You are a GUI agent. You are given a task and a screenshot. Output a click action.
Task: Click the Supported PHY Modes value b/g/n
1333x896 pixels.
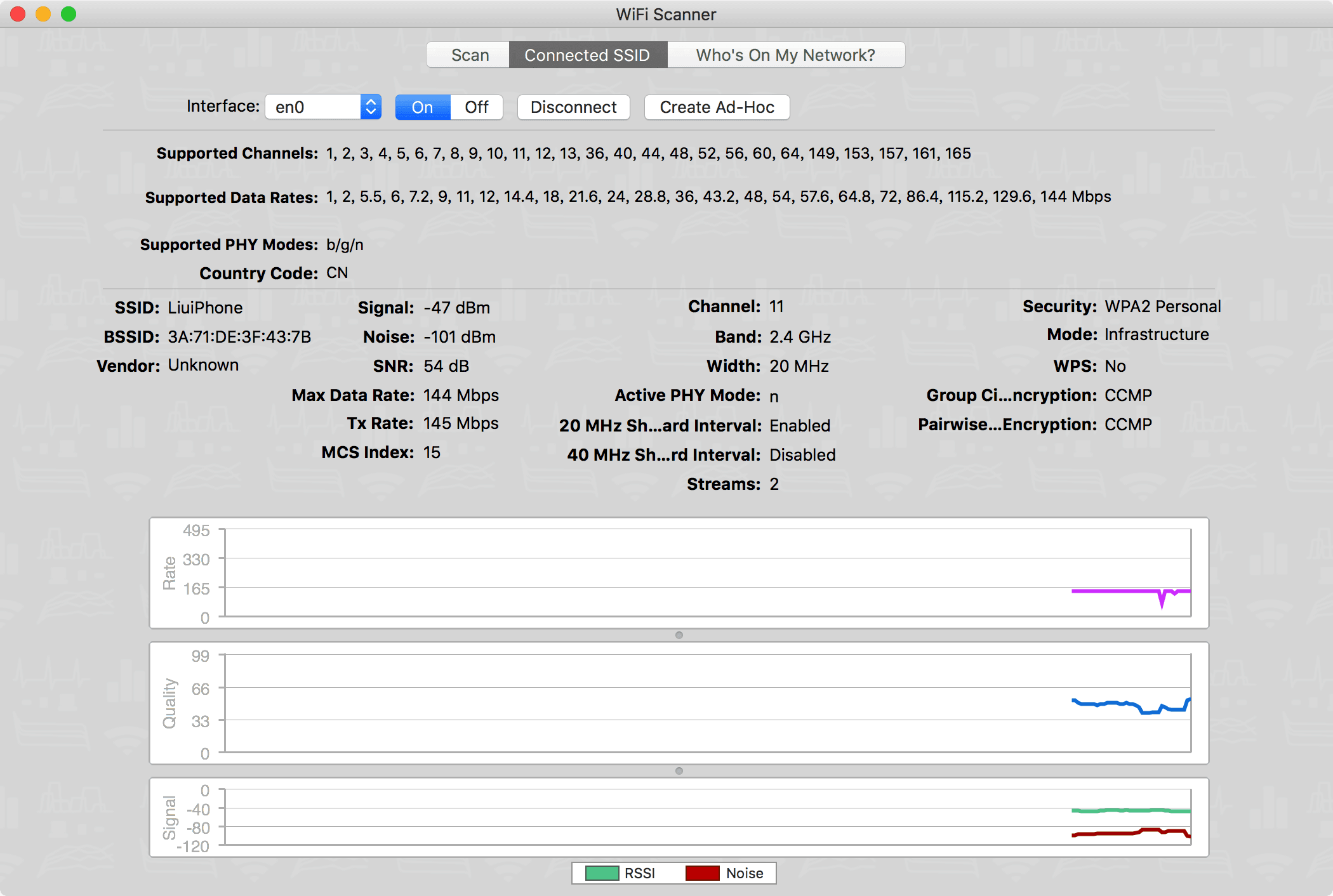click(x=345, y=245)
